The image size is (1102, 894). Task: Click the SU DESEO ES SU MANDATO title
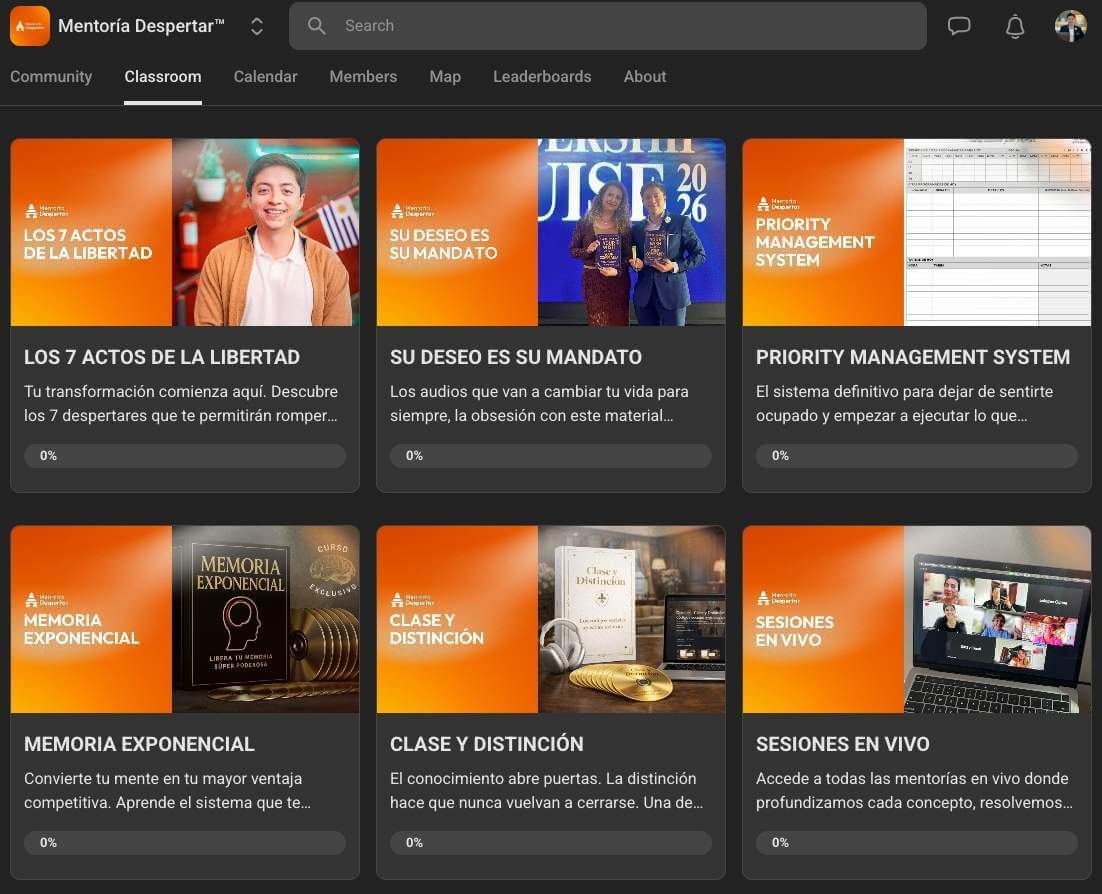coord(516,357)
